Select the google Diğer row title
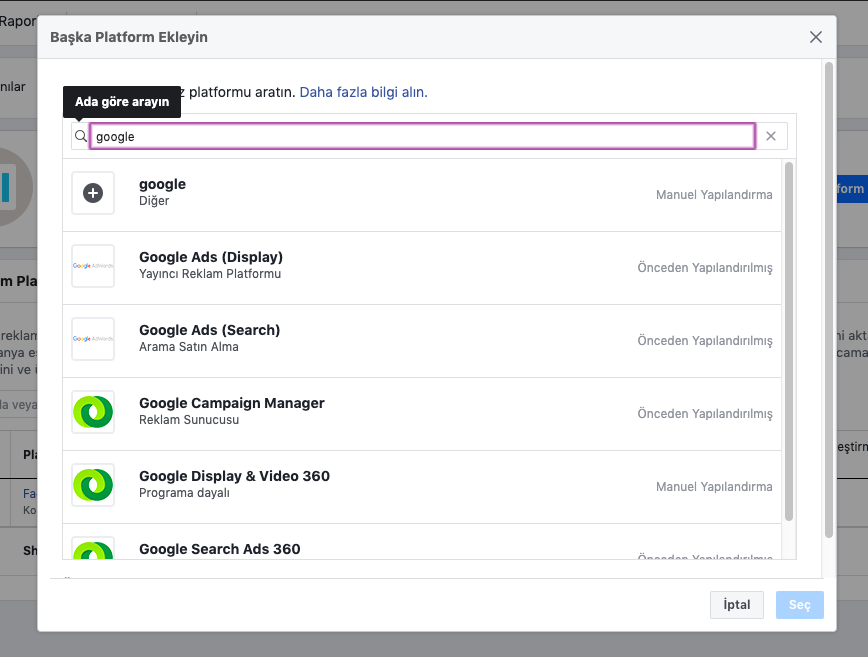This screenshot has width=868, height=657. tap(162, 184)
